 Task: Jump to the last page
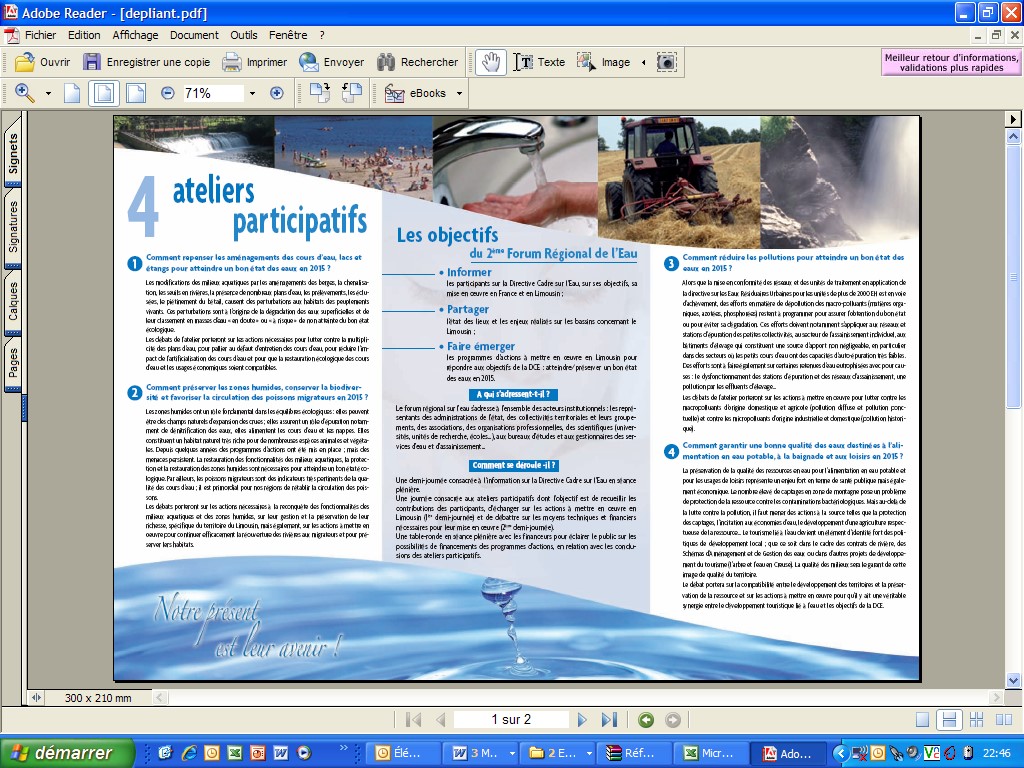[x=609, y=720]
